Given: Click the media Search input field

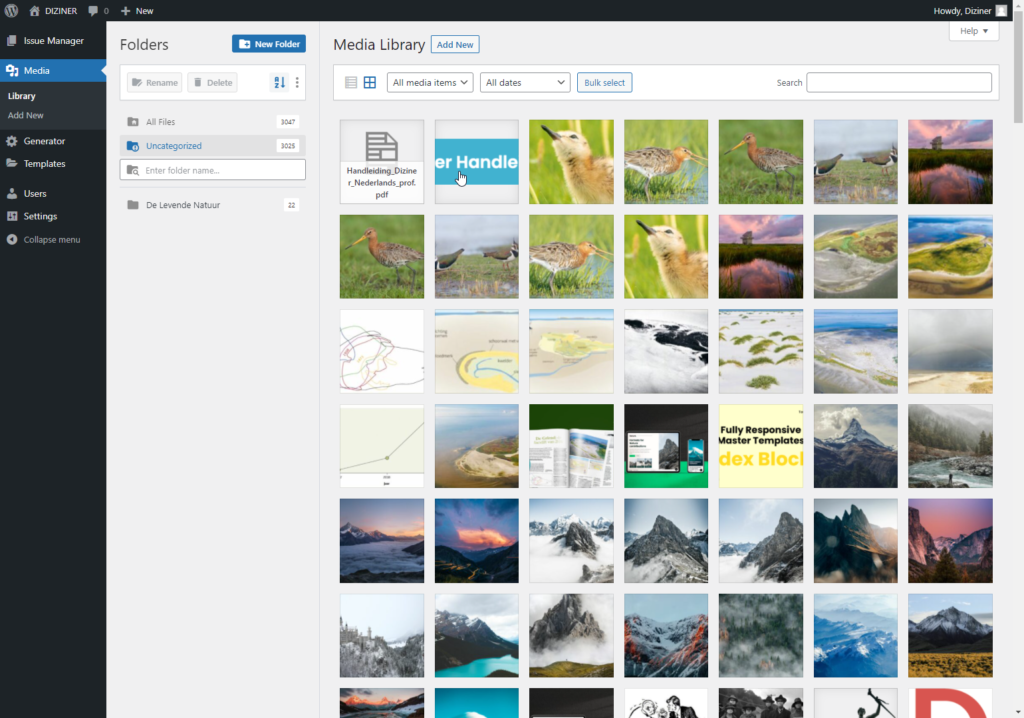Looking at the screenshot, I should [x=899, y=83].
